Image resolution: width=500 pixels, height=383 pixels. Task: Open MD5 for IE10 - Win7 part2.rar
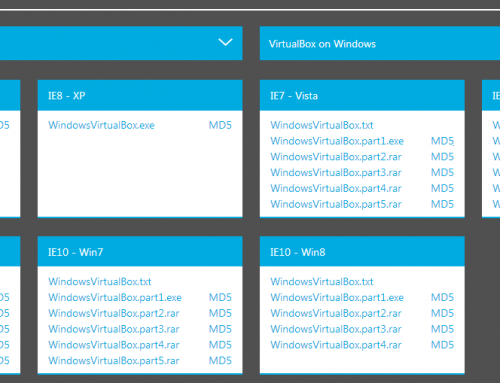pyautogui.click(x=220, y=313)
